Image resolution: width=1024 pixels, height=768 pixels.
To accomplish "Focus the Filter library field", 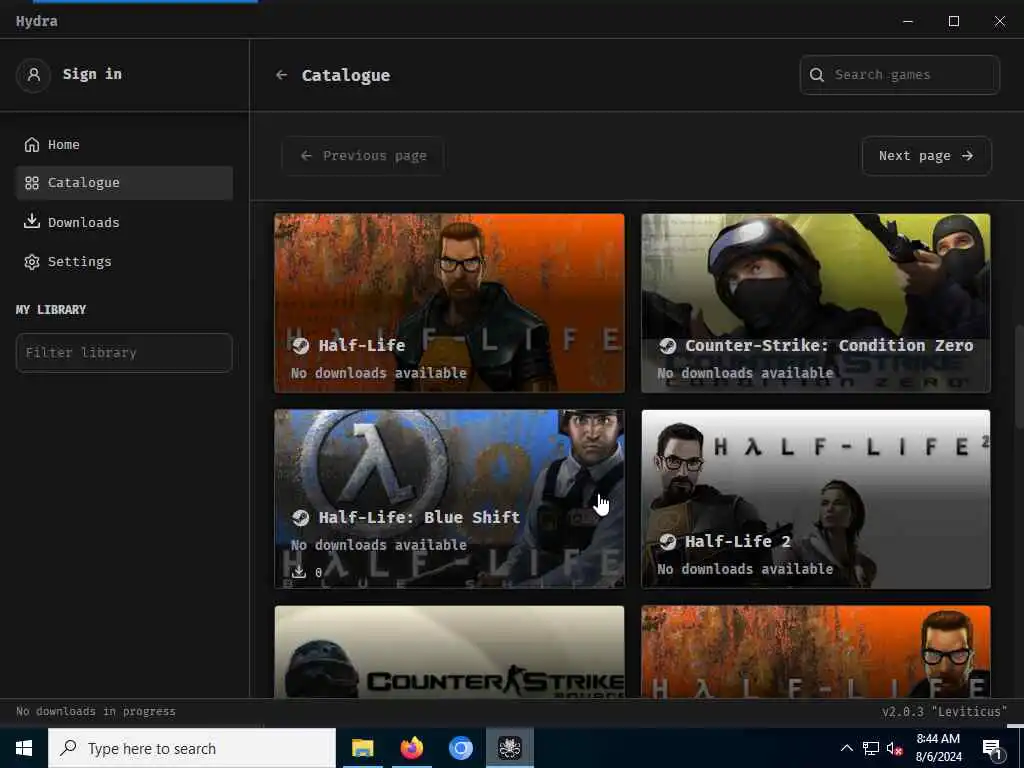I will point(124,353).
